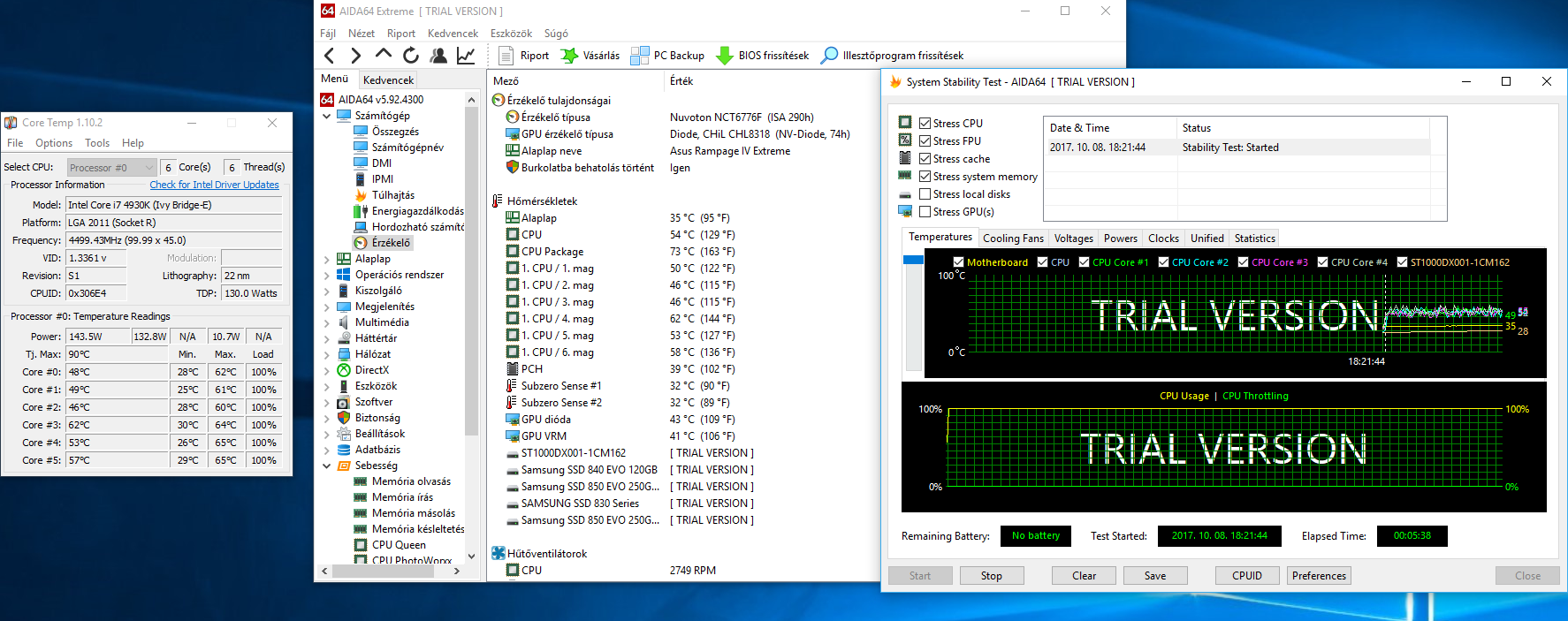Uncheck Stress cache option
Viewport: 1568px width, 621px height.
[x=925, y=159]
